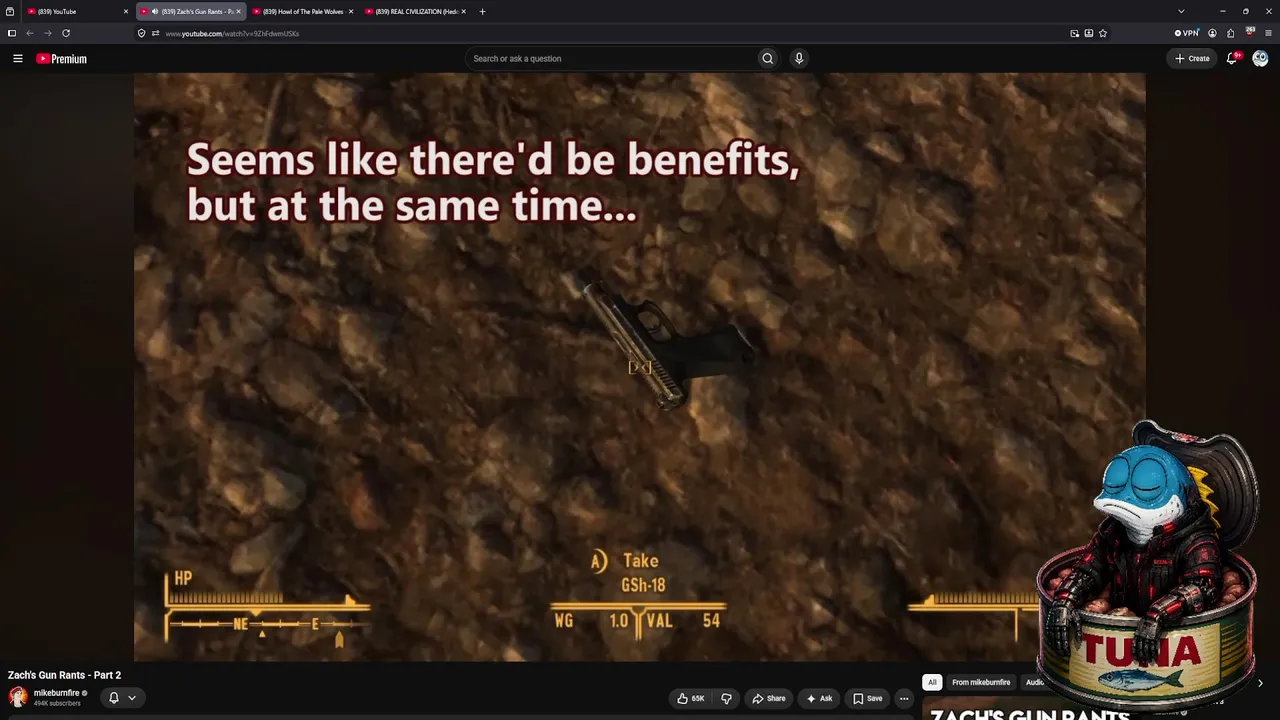The width and height of the screenshot is (1280, 720).
Task: Go to YouTube Premium home logo
Action: pyautogui.click(x=61, y=59)
